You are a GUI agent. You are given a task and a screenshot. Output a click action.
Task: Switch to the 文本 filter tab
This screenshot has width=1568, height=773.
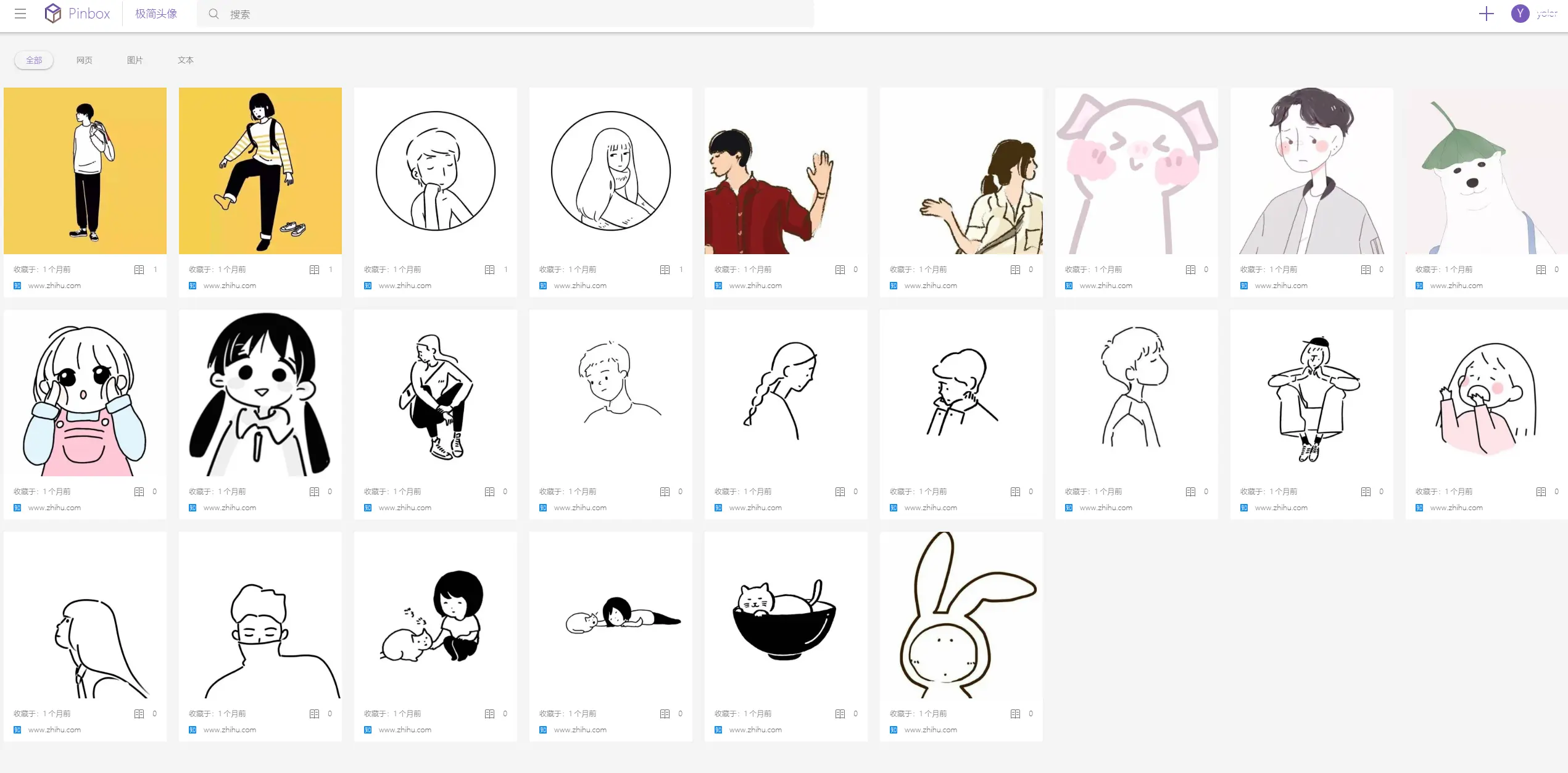pos(186,60)
